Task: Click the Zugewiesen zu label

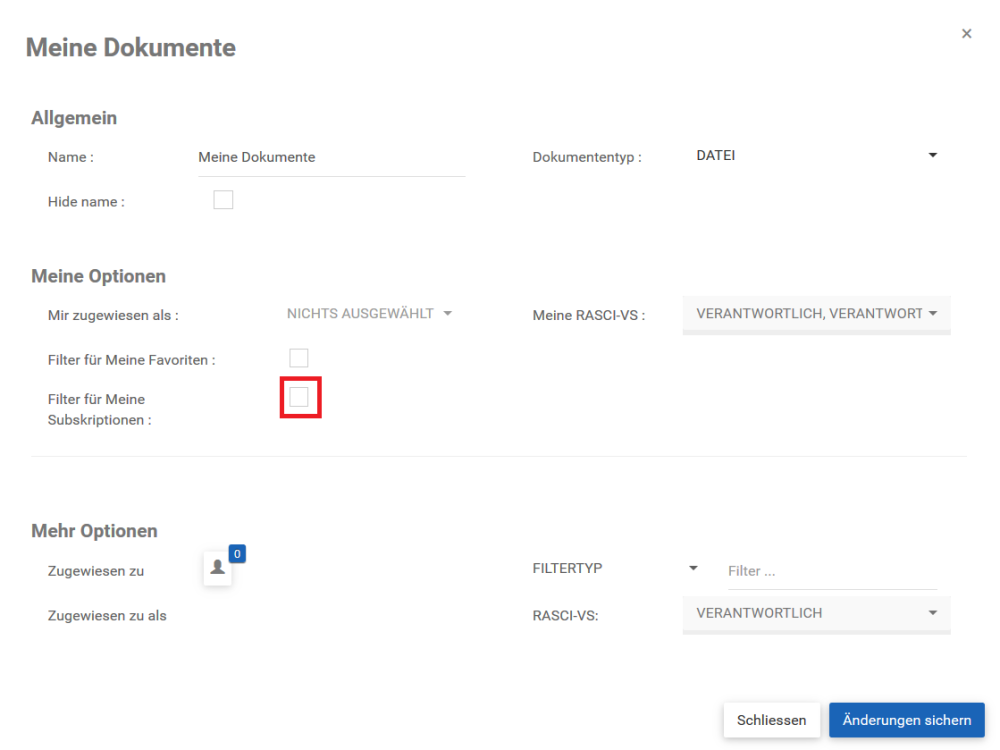Action: coord(96,571)
